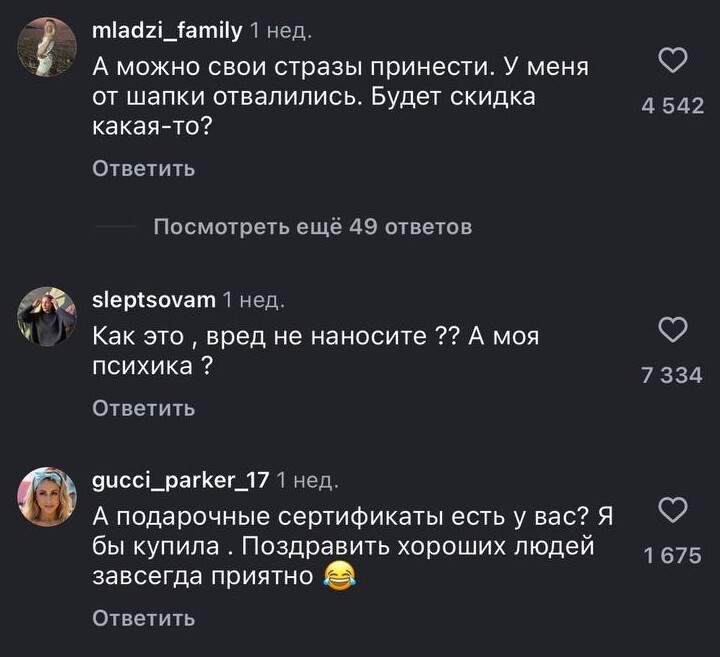Open the mladzi_family username link

(166, 31)
